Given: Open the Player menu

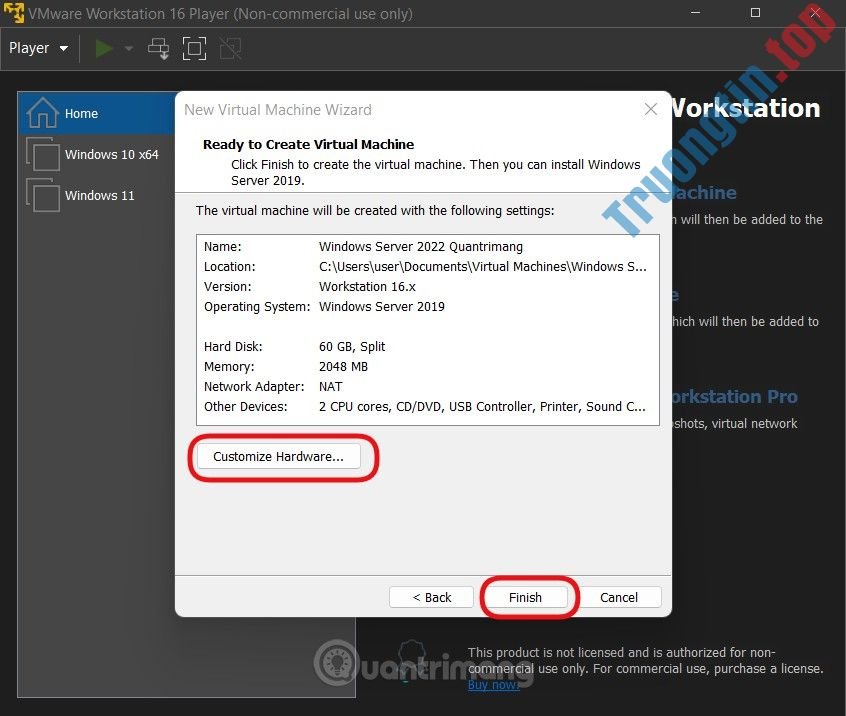Looking at the screenshot, I should coord(30,47).
